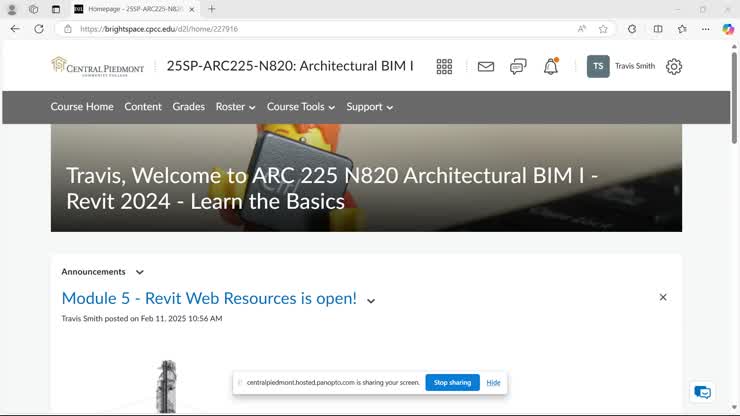Click the Stop sharing button
Screen dimensions: 740x416
tap(452, 382)
